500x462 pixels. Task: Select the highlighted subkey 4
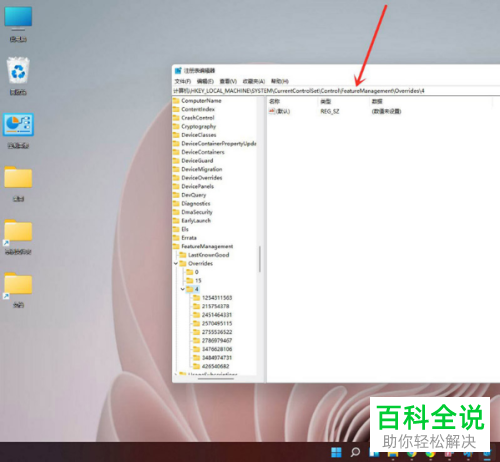pos(197,289)
